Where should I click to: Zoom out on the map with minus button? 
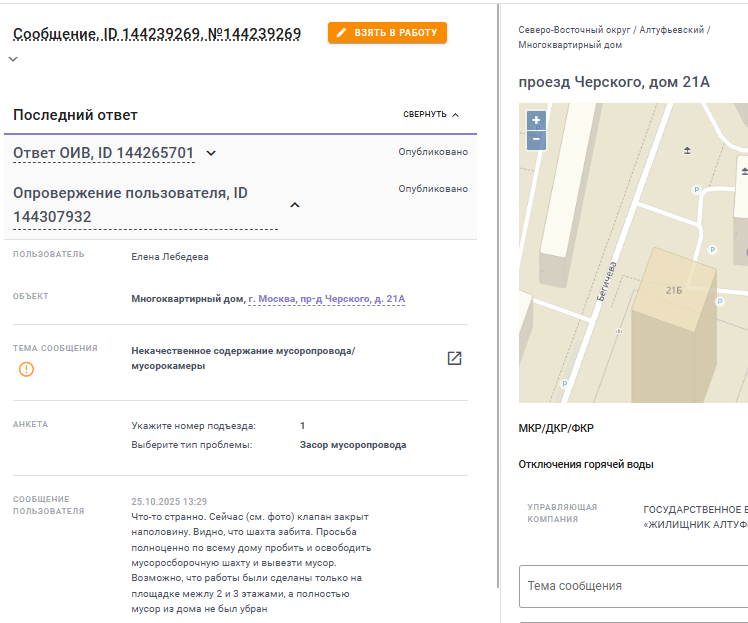pos(536,140)
